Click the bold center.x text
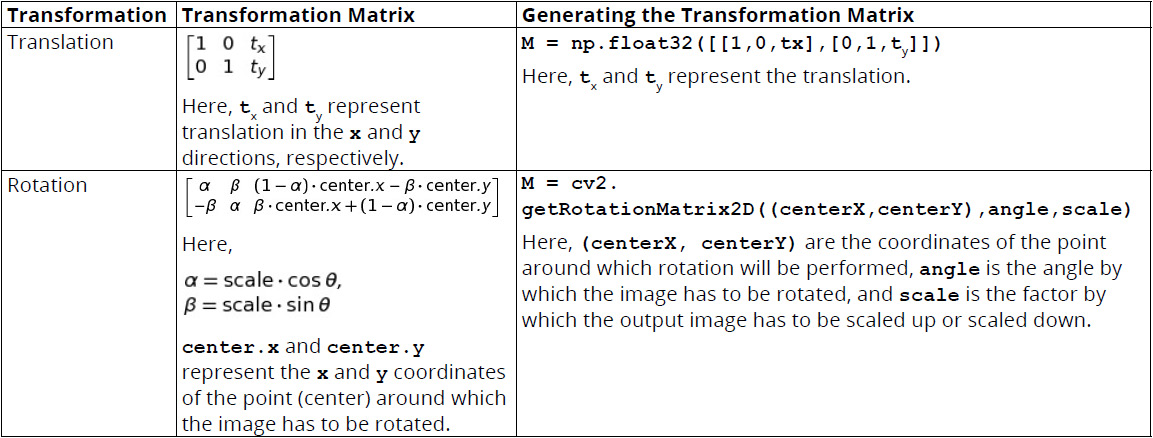The image size is (1153, 438). pyautogui.click(x=232, y=346)
